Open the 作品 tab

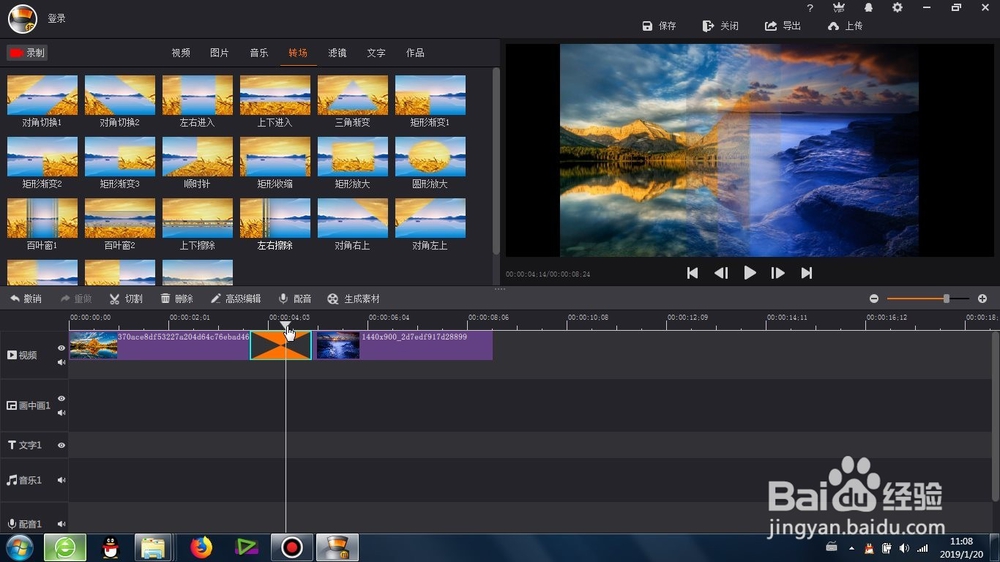[415, 53]
